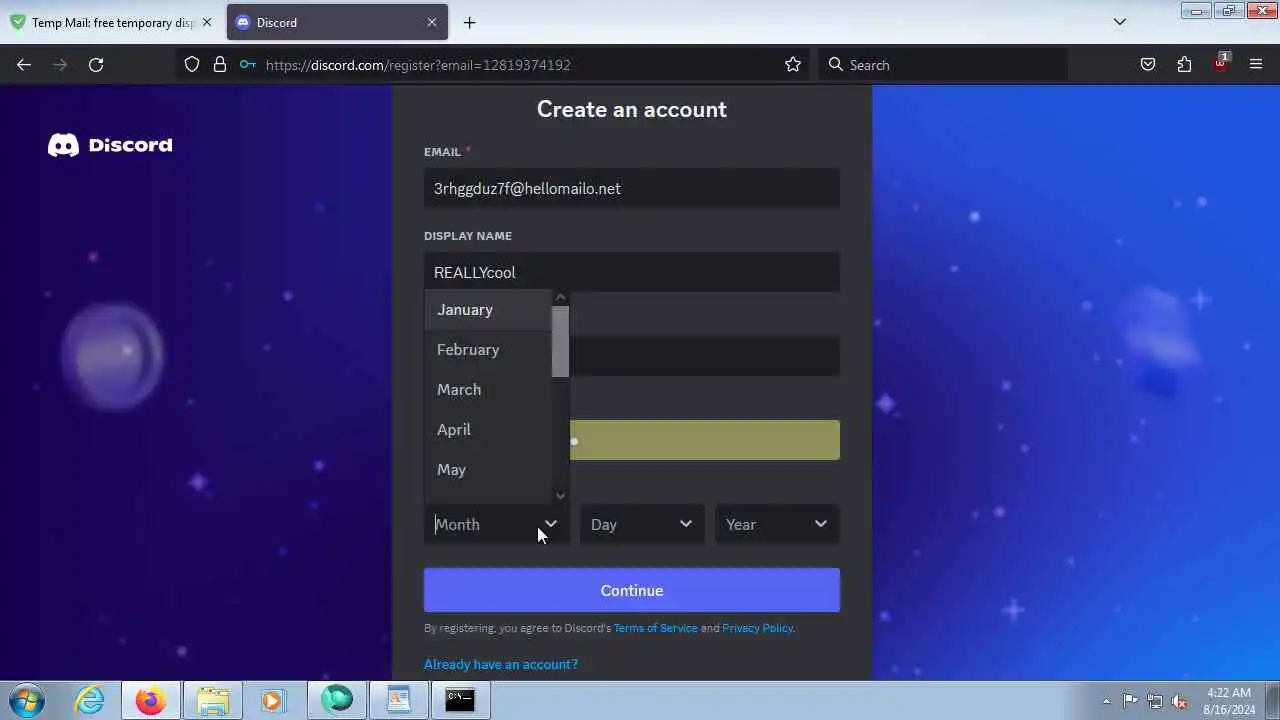Choose March from month list

point(488,390)
